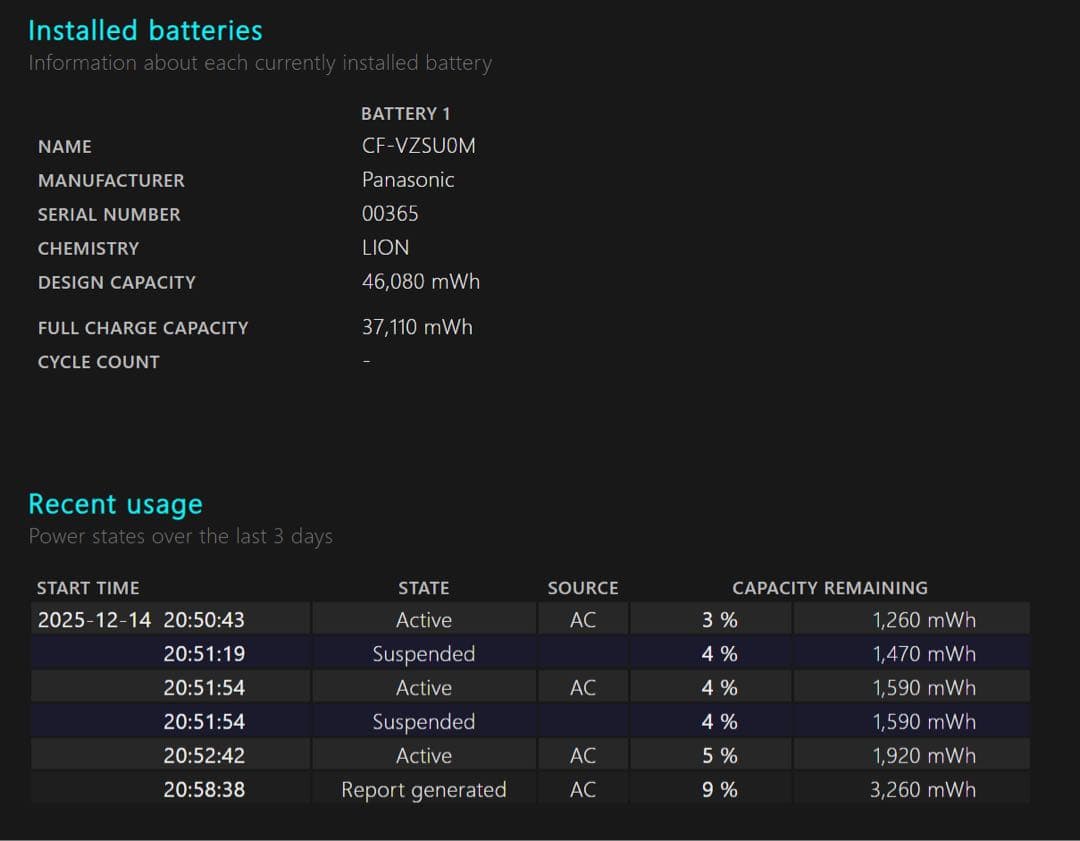Click chemistry value LION

click(x=385, y=248)
